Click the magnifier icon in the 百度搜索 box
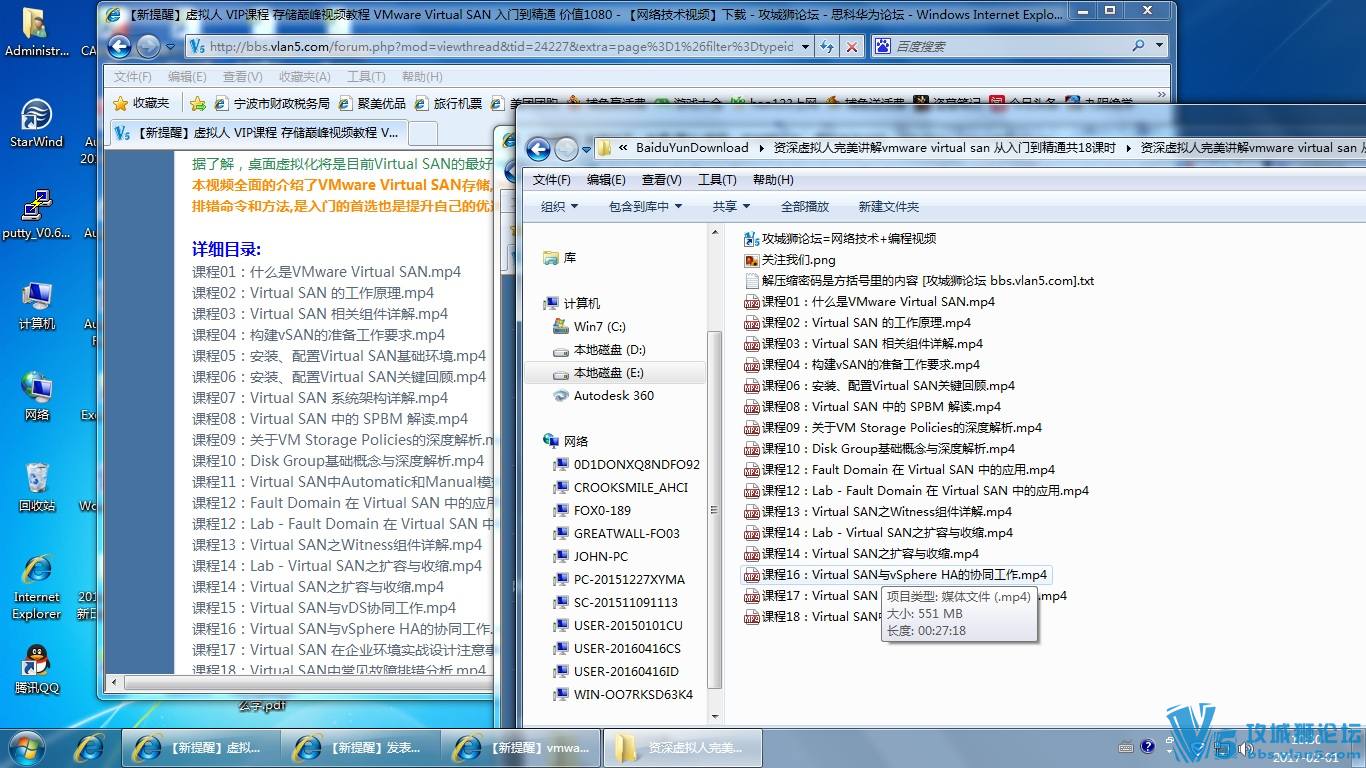Viewport: 1366px width, 768px height. click(x=1138, y=46)
